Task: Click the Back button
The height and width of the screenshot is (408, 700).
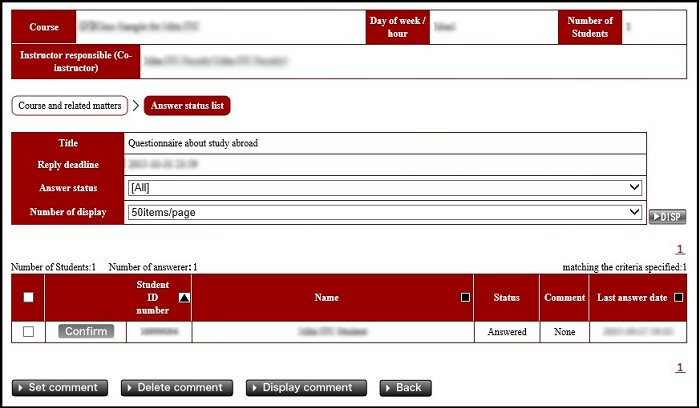Action: pyautogui.click(x=405, y=387)
